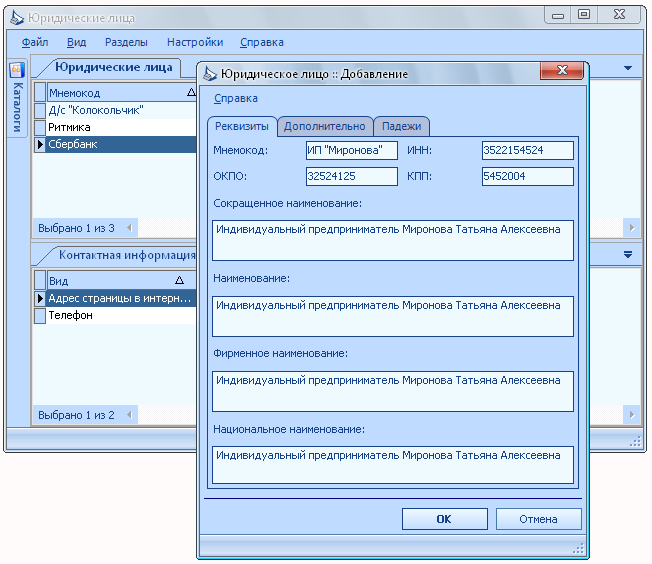Viewport: 652px width, 564px height.
Task: Switch to the Падежи tab
Action: (402, 126)
